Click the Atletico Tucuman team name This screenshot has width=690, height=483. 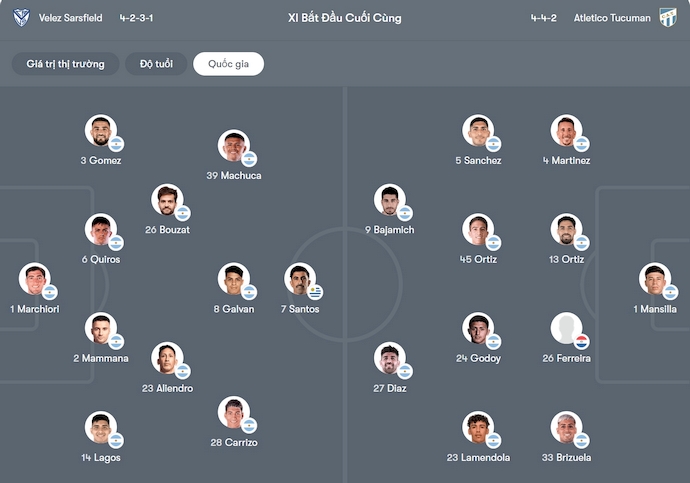tap(612, 18)
